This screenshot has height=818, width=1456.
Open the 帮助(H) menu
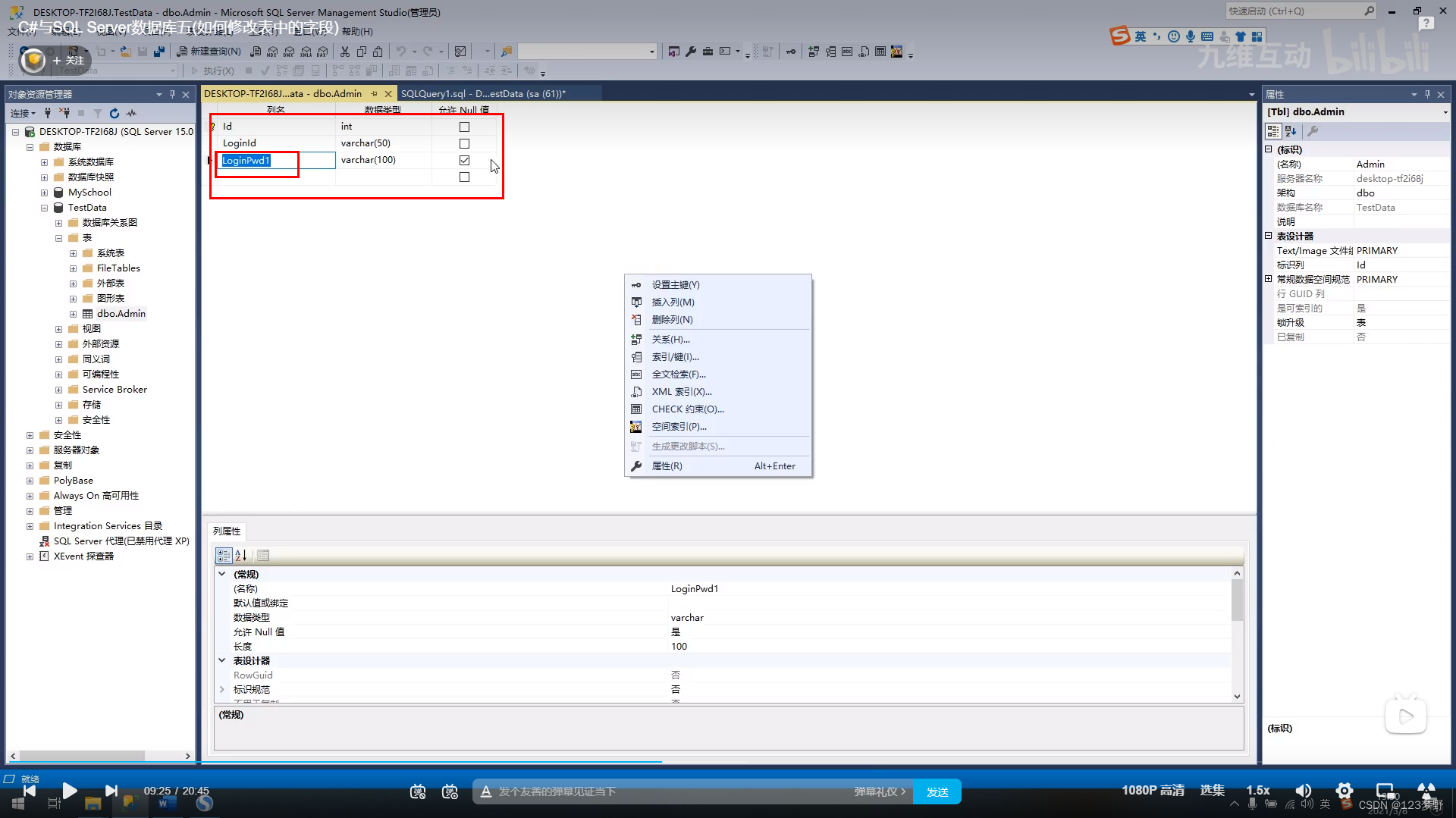(x=357, y=31)
